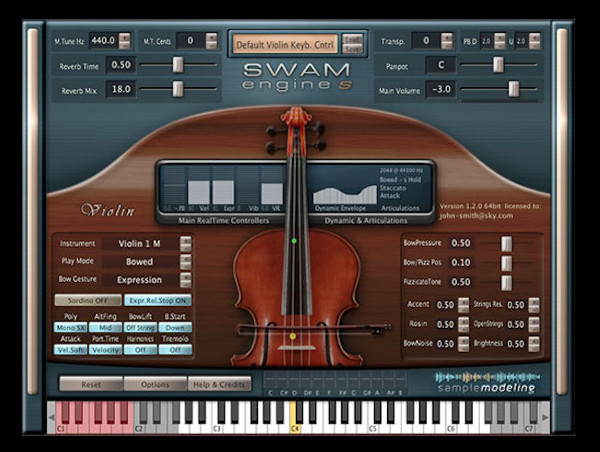Toggle the Sordino OFF button
Screen dimensions: 600x452
[88, 300]
